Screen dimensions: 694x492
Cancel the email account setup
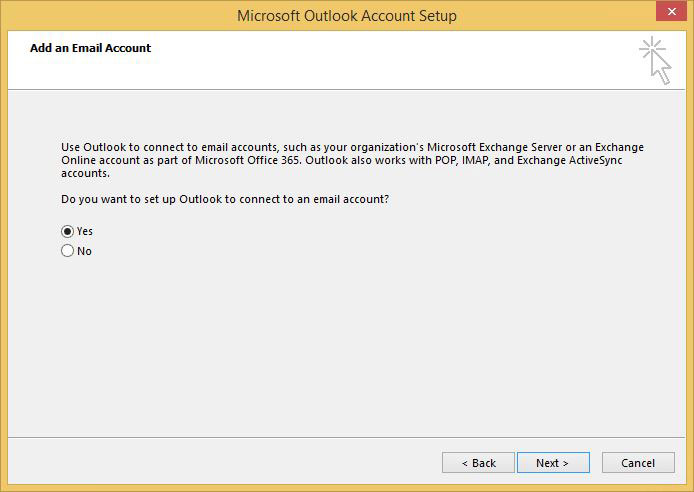(638, 462)
